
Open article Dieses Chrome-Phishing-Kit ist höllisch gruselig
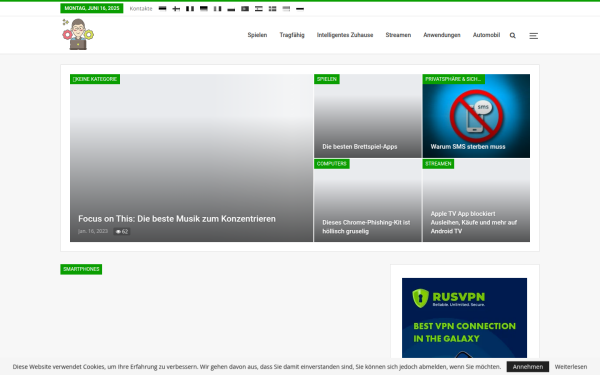[x=366, y=227]
